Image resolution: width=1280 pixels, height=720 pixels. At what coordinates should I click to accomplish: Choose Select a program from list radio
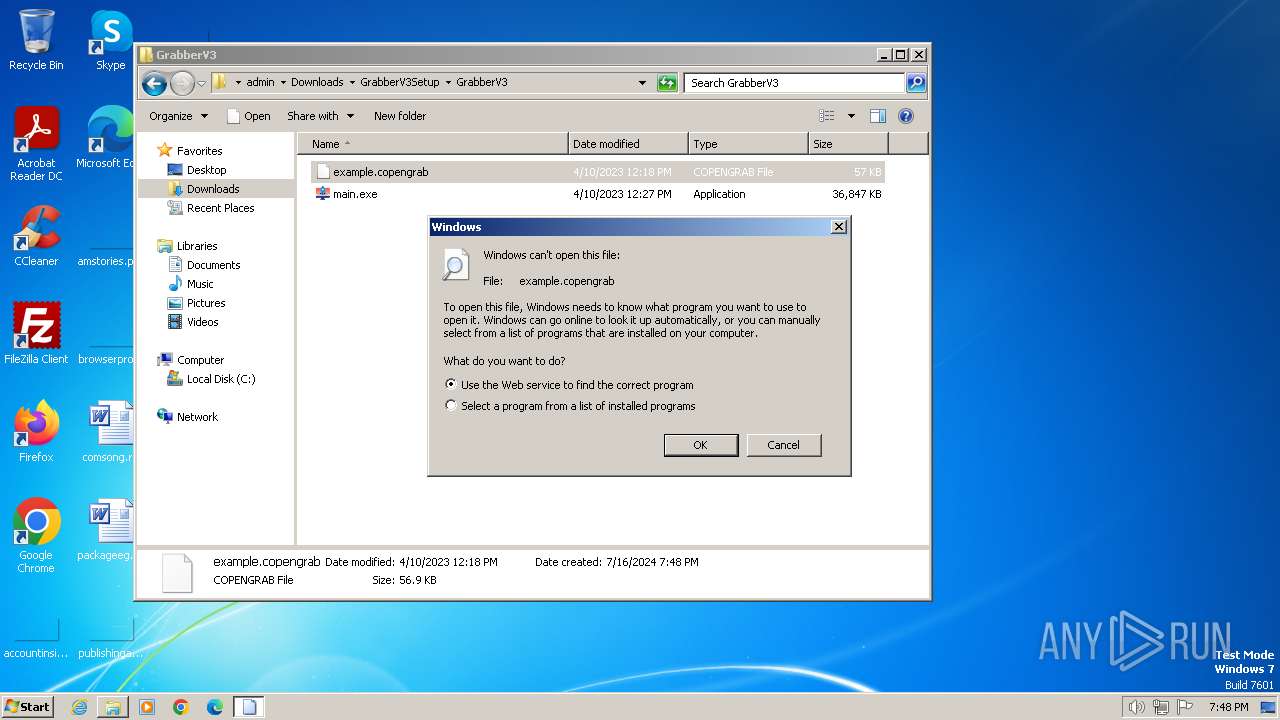[451, 406]
